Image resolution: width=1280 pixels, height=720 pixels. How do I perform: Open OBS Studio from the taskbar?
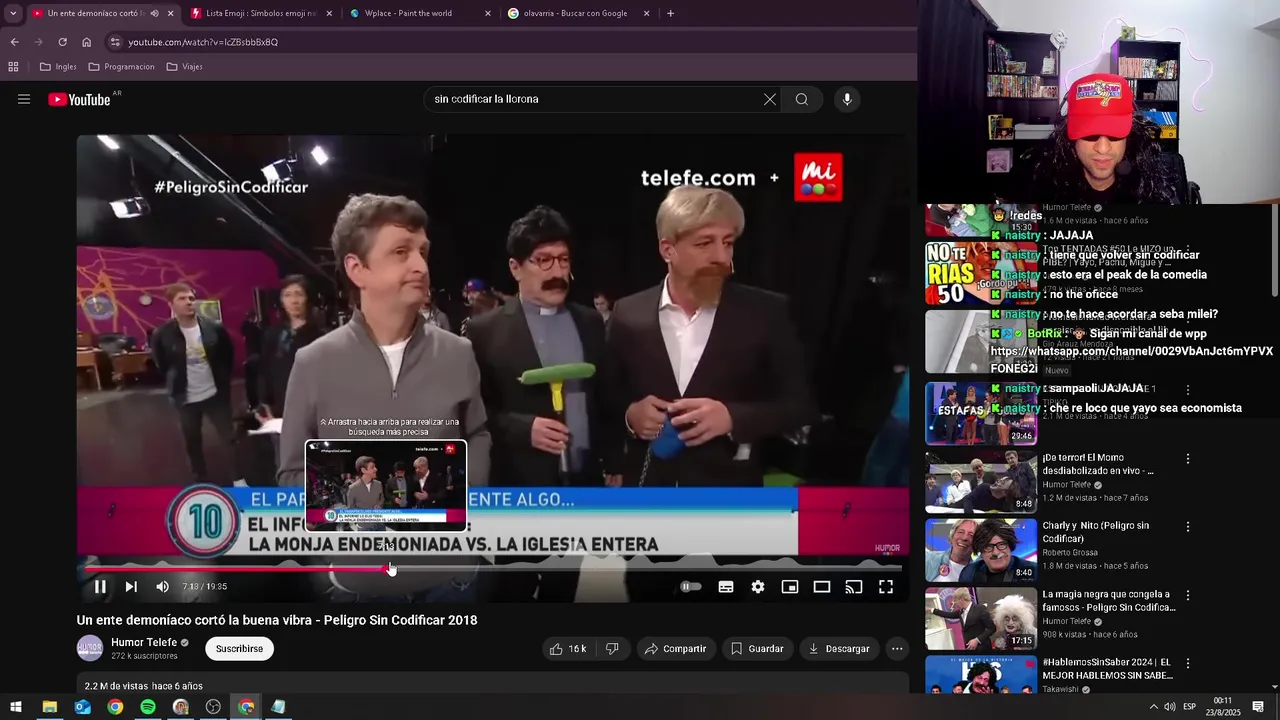tap(213, 707)
